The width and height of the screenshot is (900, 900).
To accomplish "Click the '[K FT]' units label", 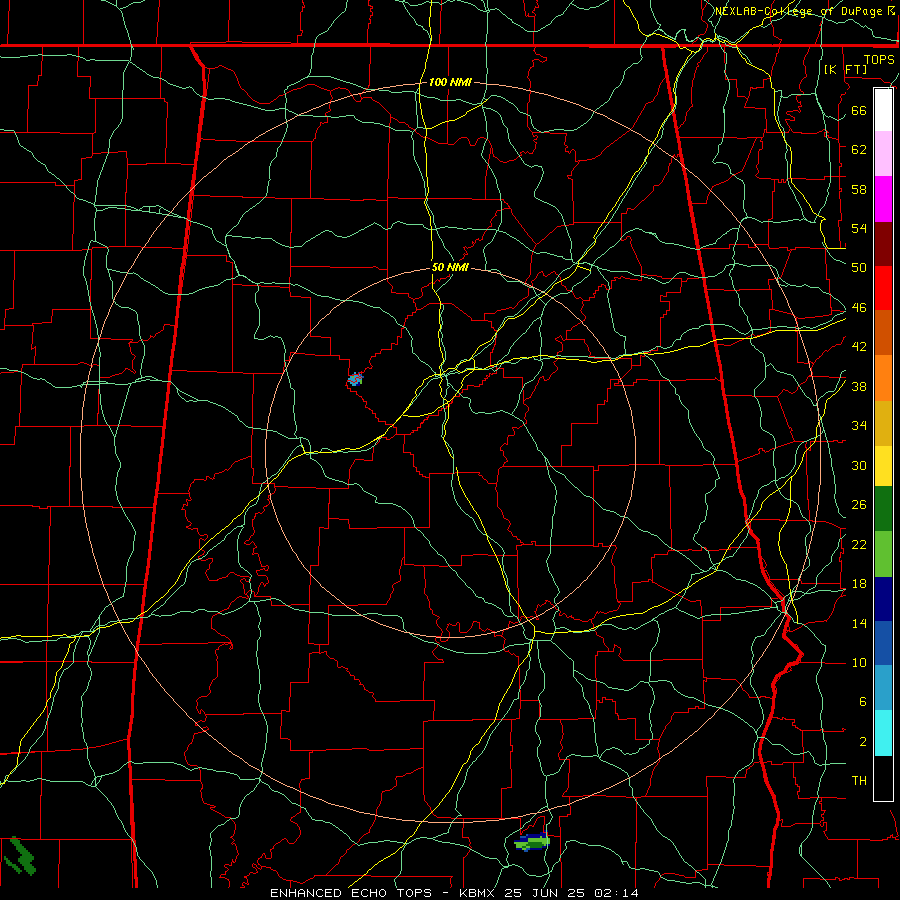I will pyautogui.click(x=845, y=69).
